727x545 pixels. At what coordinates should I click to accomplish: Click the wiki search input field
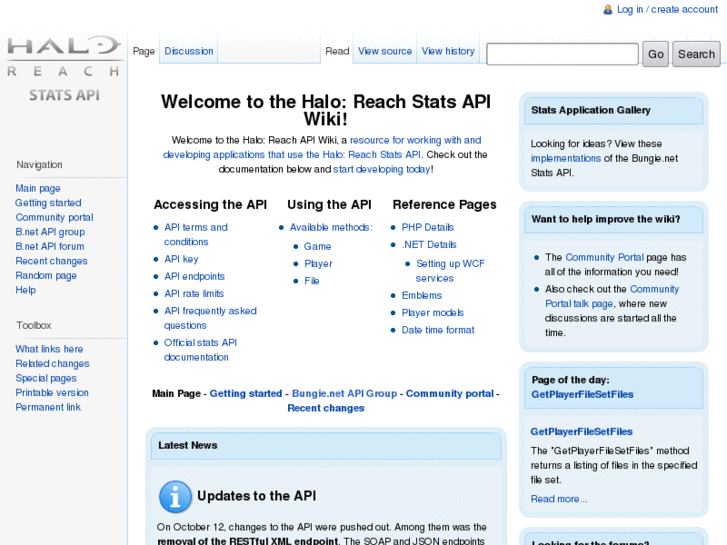click(x=562, y=54)
